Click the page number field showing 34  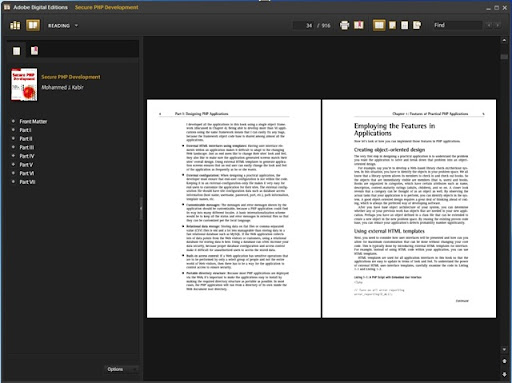click(303, 25)
